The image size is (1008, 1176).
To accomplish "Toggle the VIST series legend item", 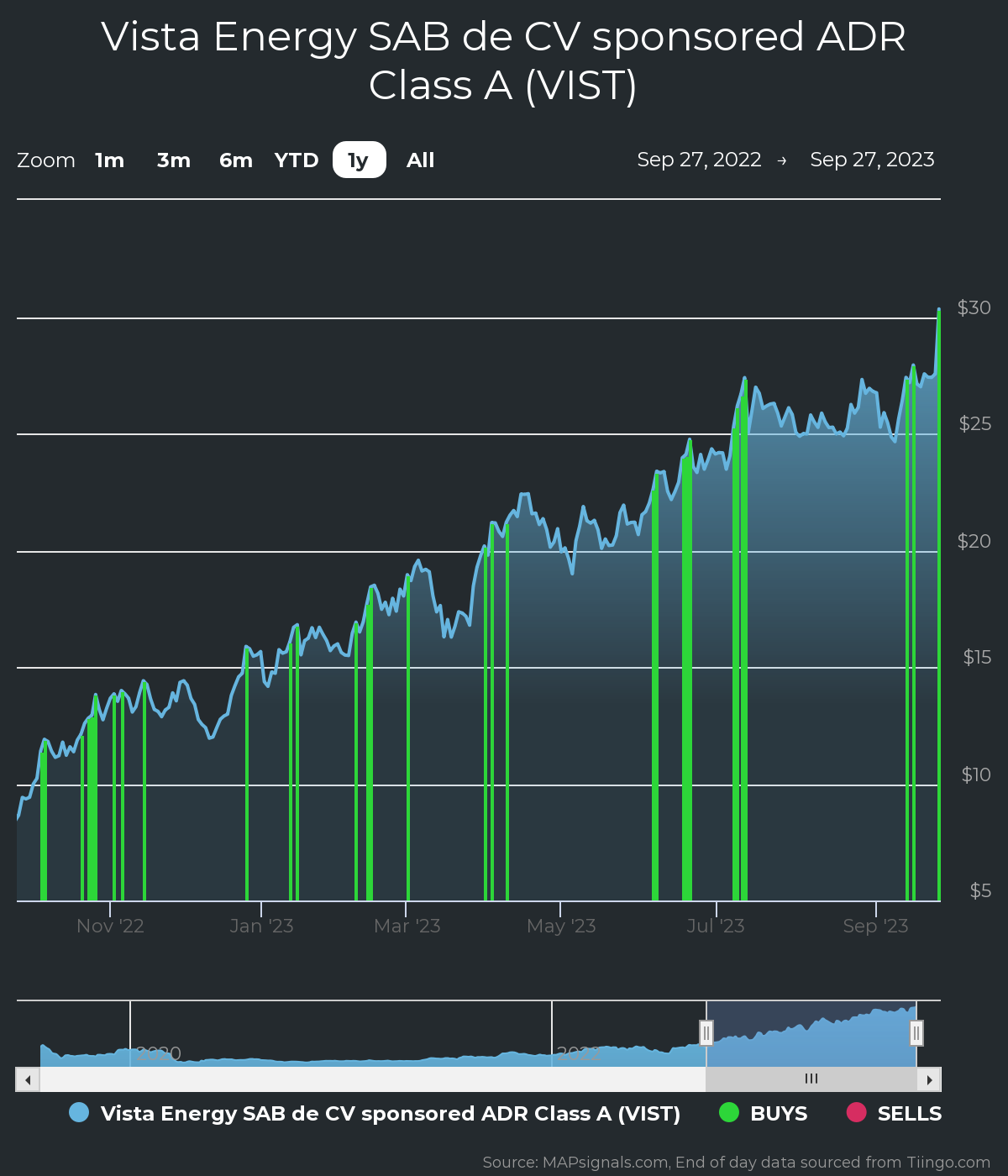I will coord(375,1113).
